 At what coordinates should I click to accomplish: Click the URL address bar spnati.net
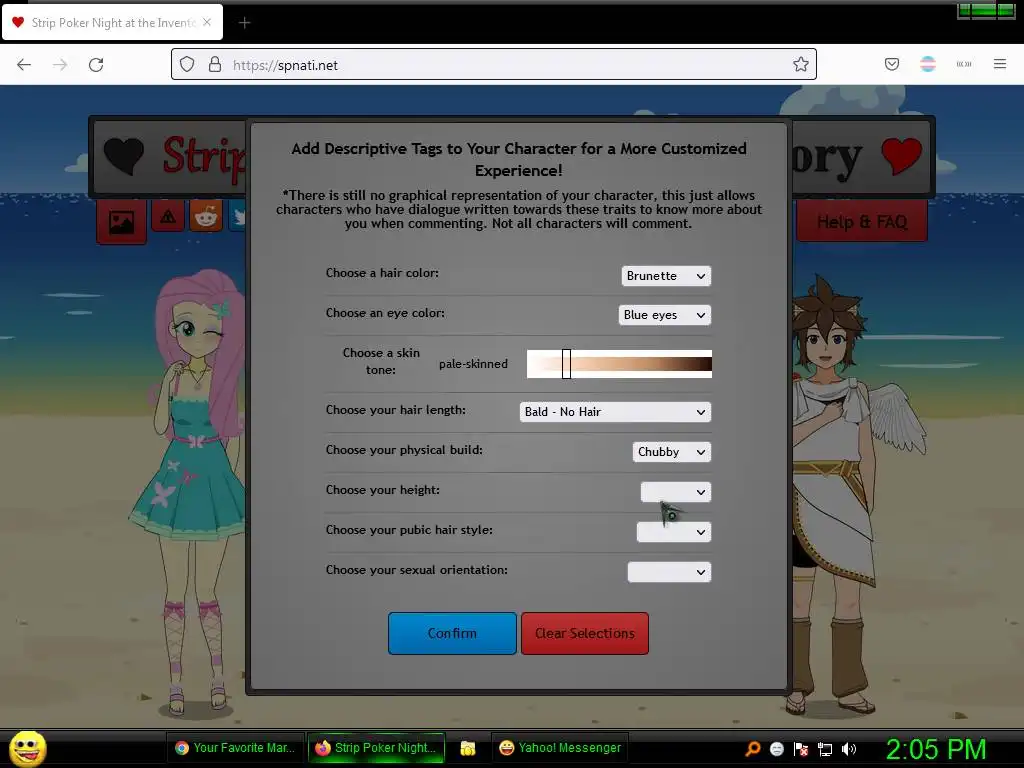click(494, 64)
